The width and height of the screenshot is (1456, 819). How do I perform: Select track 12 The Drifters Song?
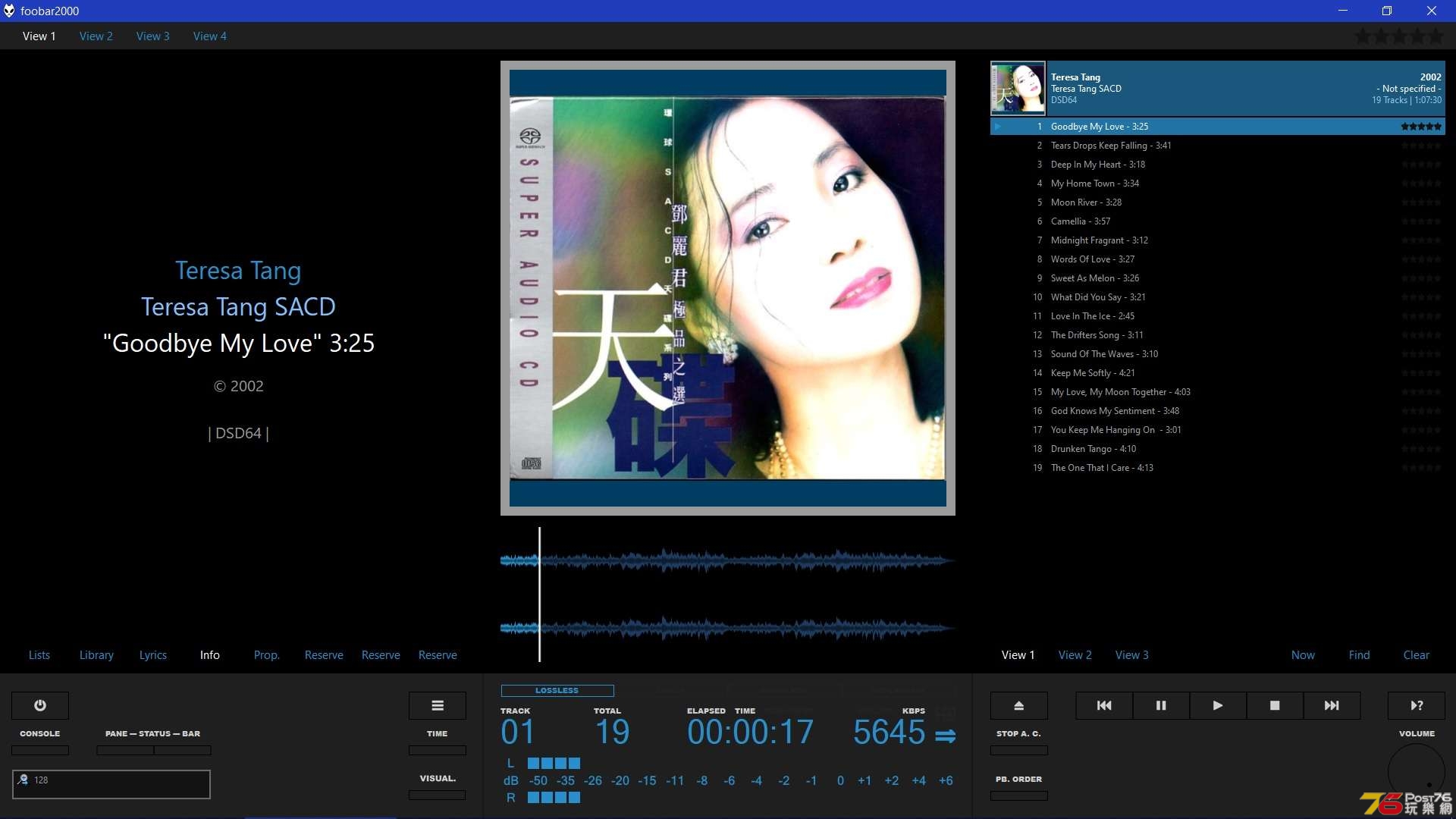[x=1218, y=335]
